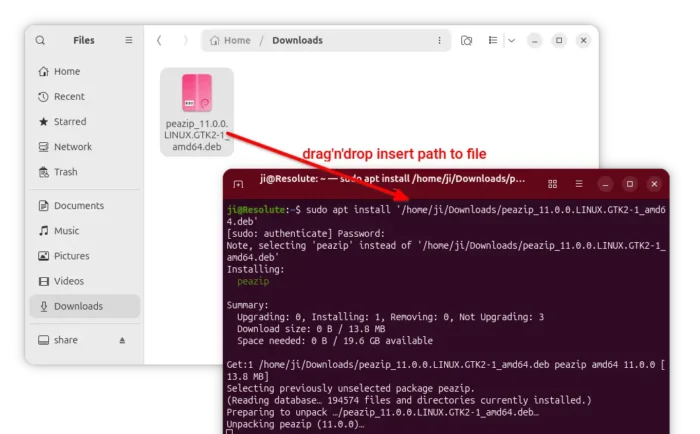This screenshot has width=700, height=434.
Task: Click the folder search icon beside path bar
Action: pos(466,41)
